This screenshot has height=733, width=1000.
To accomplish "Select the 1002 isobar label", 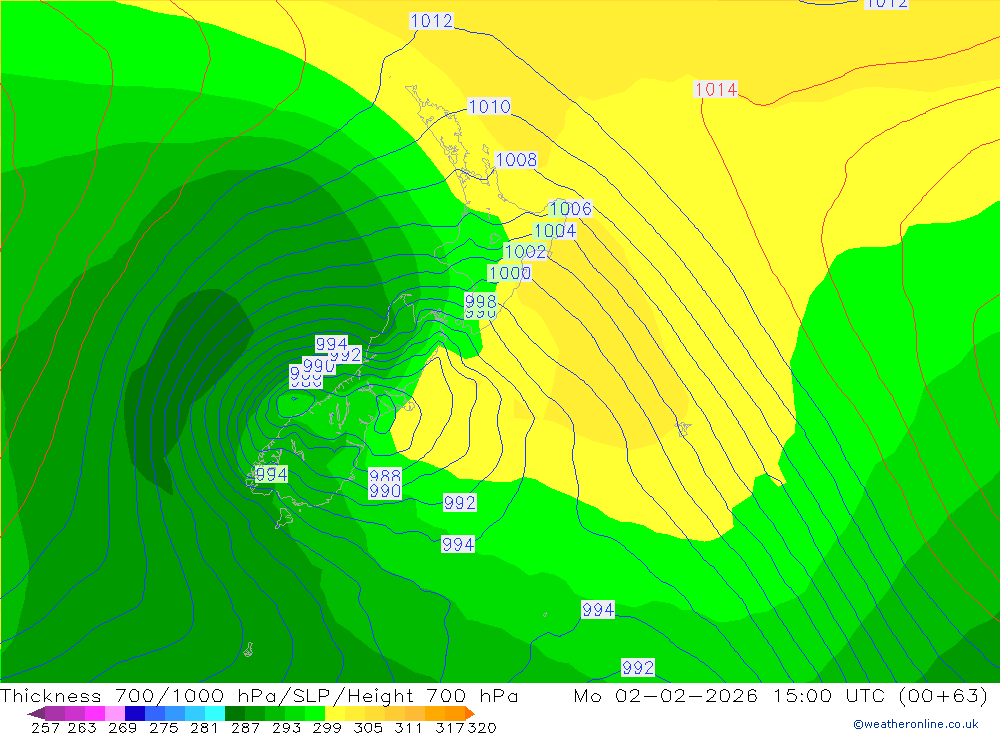I will 526,251.
